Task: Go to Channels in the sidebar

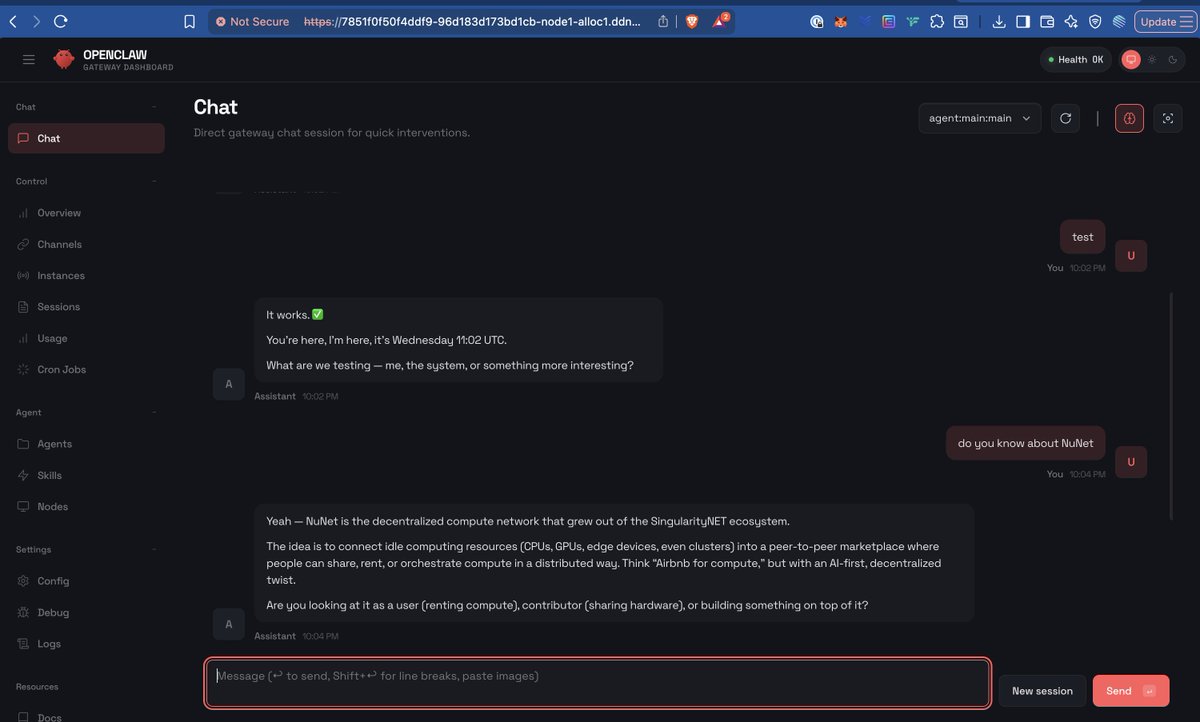Action: [86, 244]
